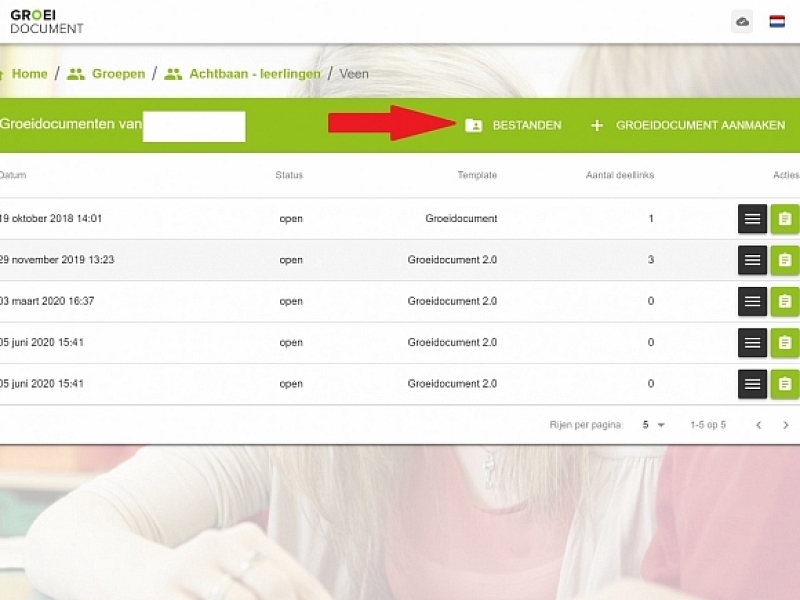Open the Bestanden button
This screenshot has height=600, width=800.
(513, 125)
